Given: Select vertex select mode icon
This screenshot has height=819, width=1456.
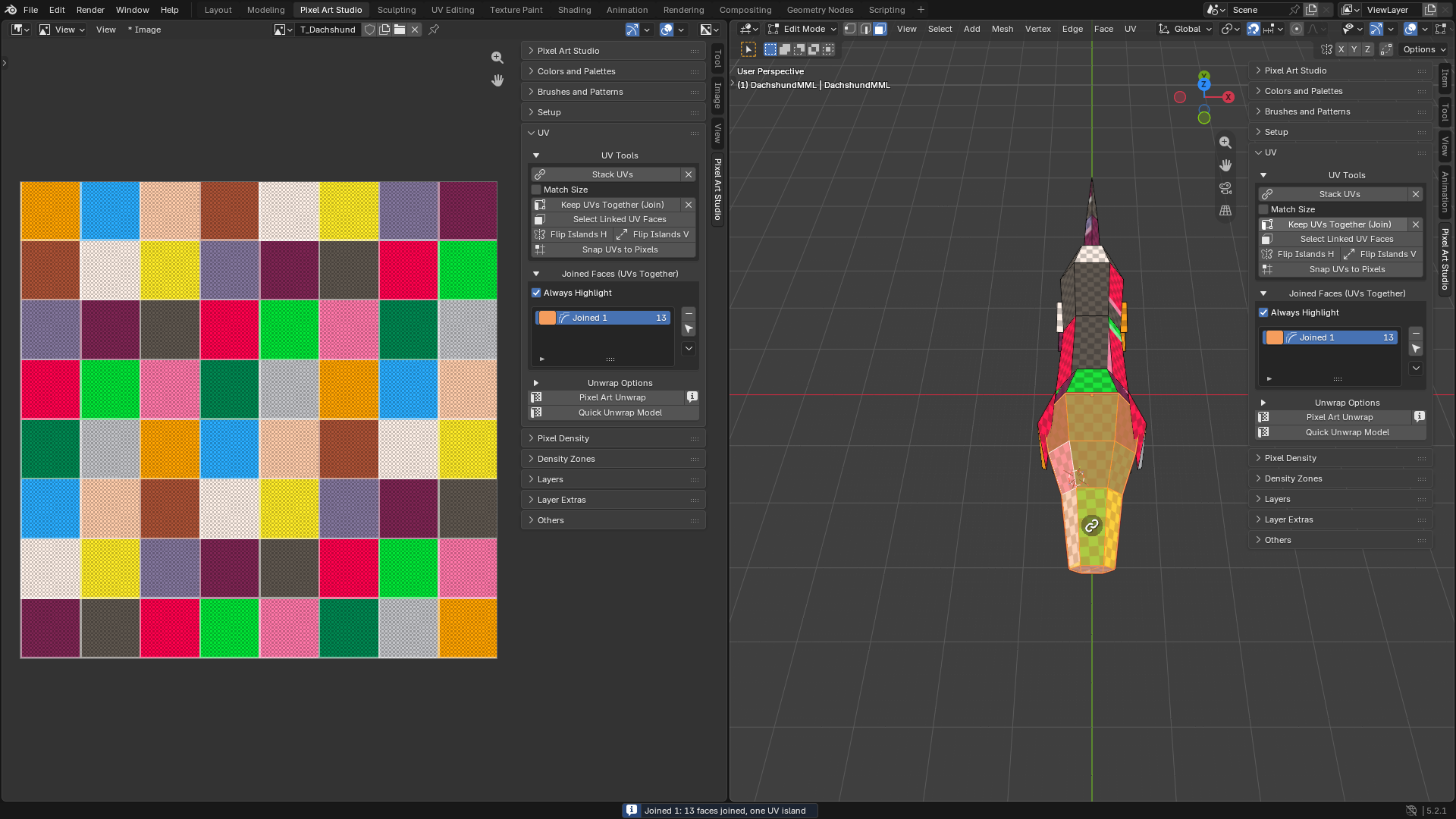Looking at the screenshot, I should click(x=850, y=29).
